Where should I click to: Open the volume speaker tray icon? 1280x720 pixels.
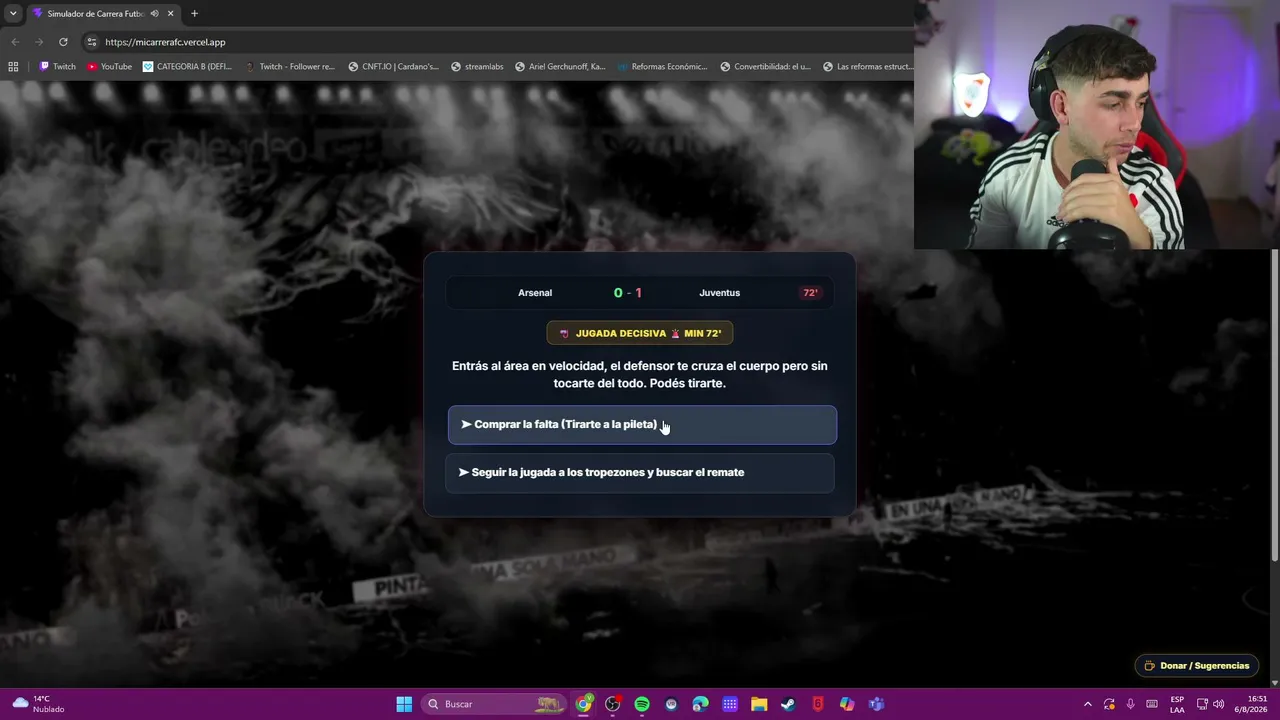[1218, 704]
